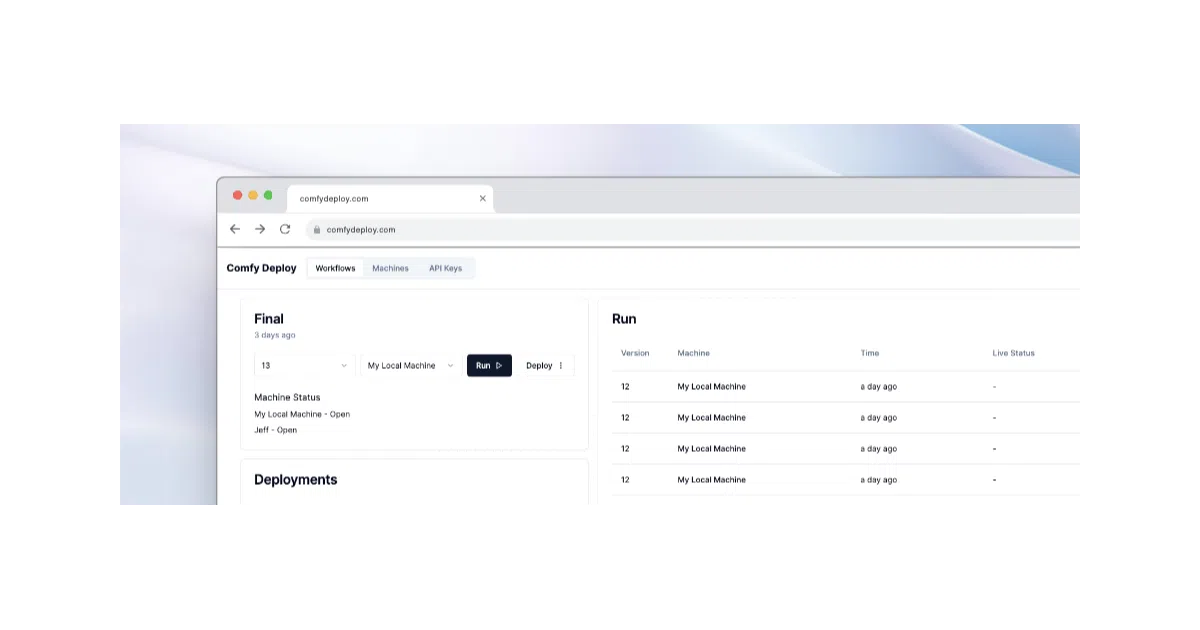Viewport: 1200px width, 630px height.
Task: Click the Live Status column header
Action: [x=1013, y=353]
